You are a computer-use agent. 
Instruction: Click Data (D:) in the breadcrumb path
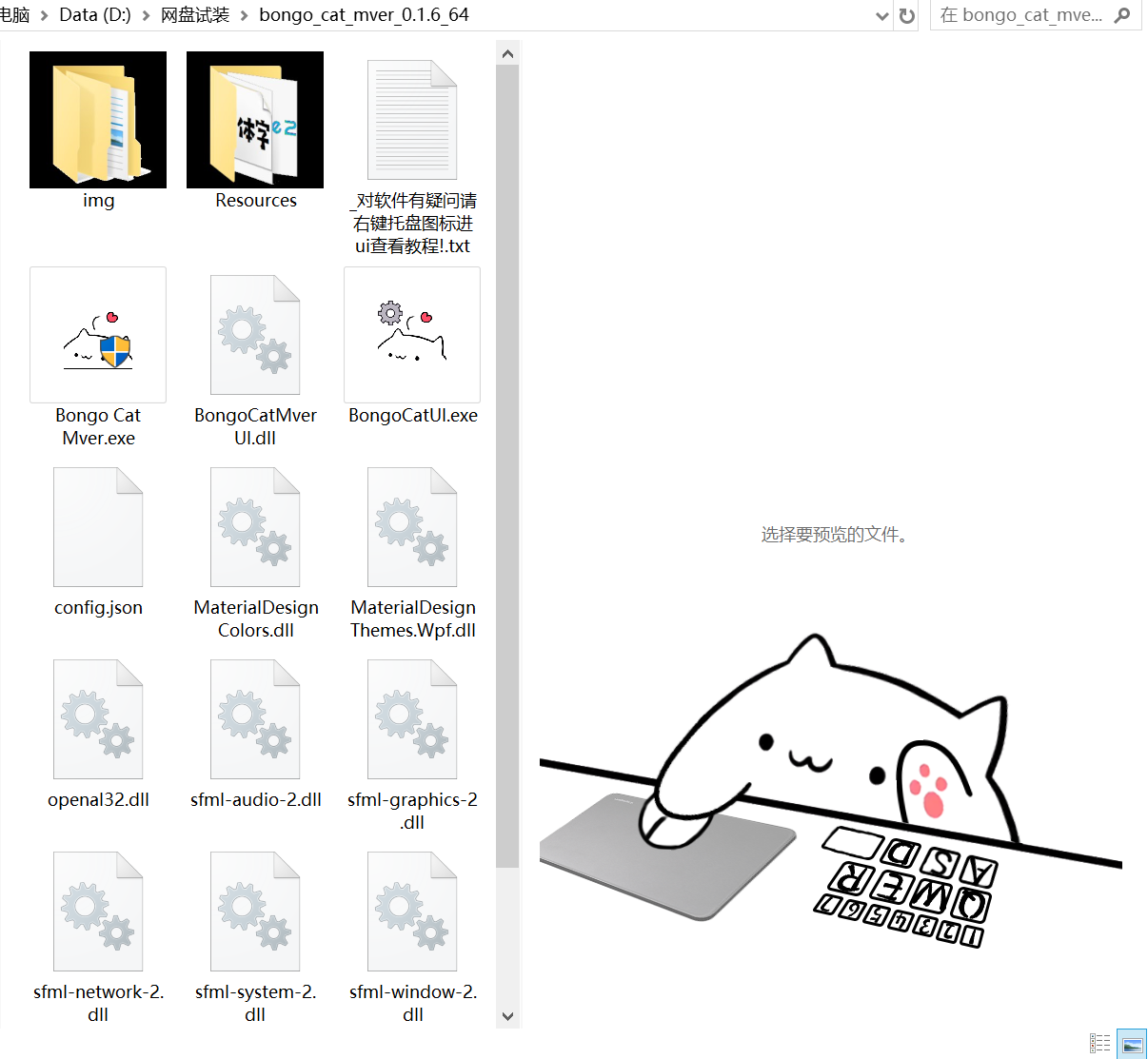click(95, 15)
